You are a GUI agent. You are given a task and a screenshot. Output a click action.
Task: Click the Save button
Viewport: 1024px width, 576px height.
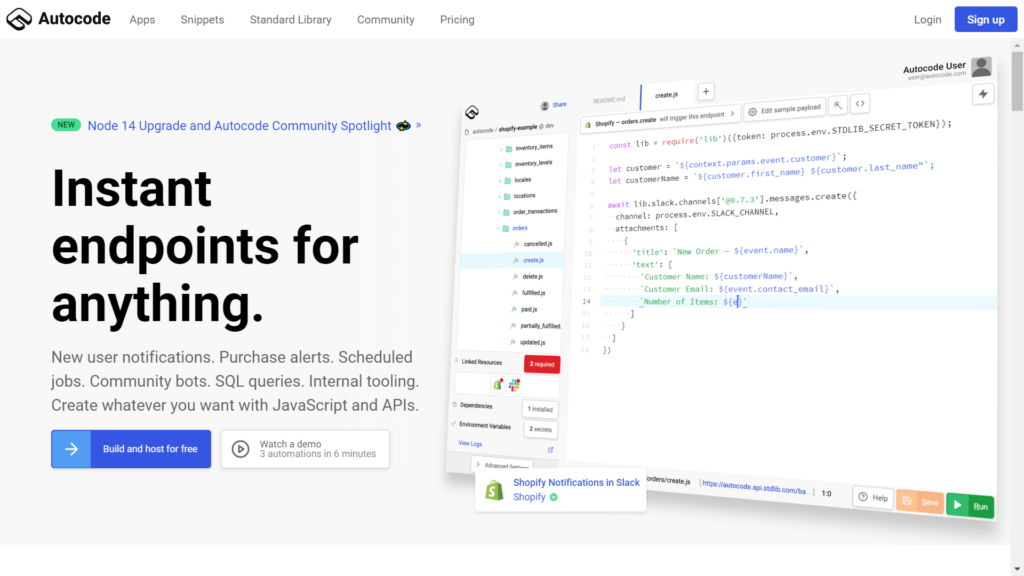920,502
